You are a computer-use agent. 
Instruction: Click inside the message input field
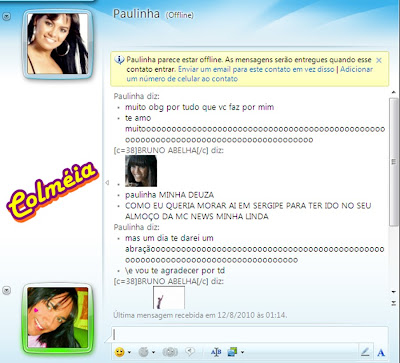click(249, 334)
